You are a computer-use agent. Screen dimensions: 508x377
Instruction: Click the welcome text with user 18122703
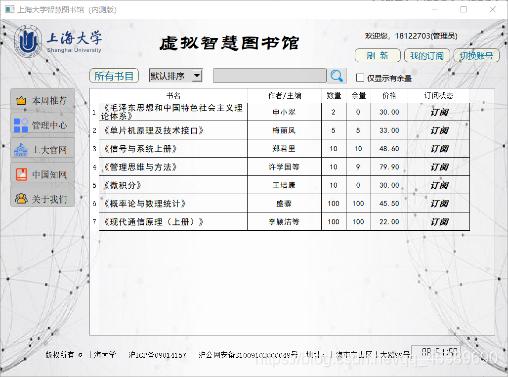[411, 36]
